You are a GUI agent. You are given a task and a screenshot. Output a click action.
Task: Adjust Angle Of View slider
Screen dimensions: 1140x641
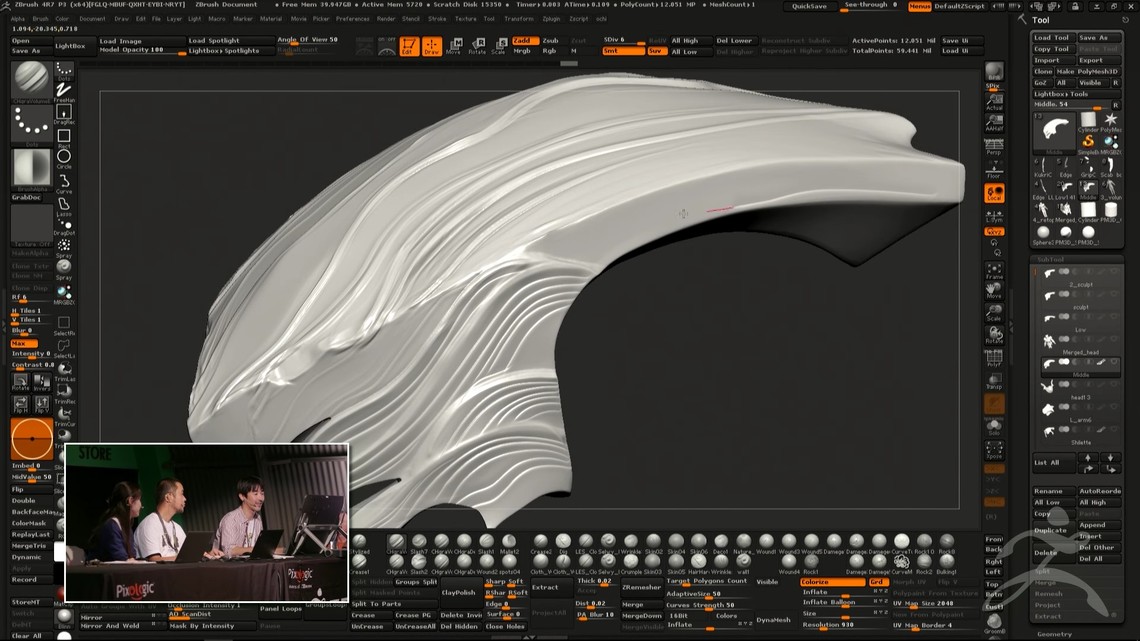[309, 41]
